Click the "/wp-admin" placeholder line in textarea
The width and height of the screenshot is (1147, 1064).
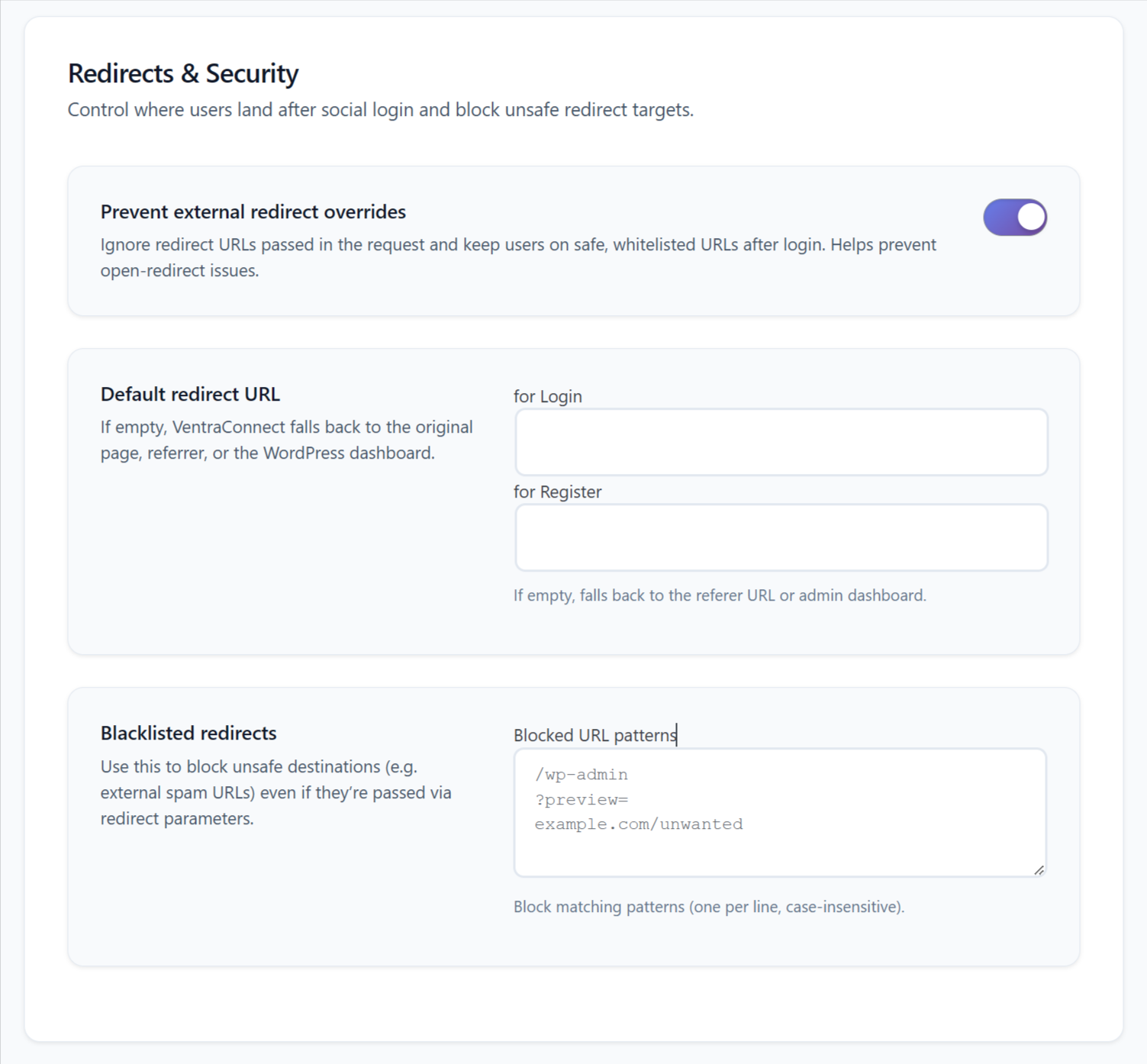coord(581,775)
